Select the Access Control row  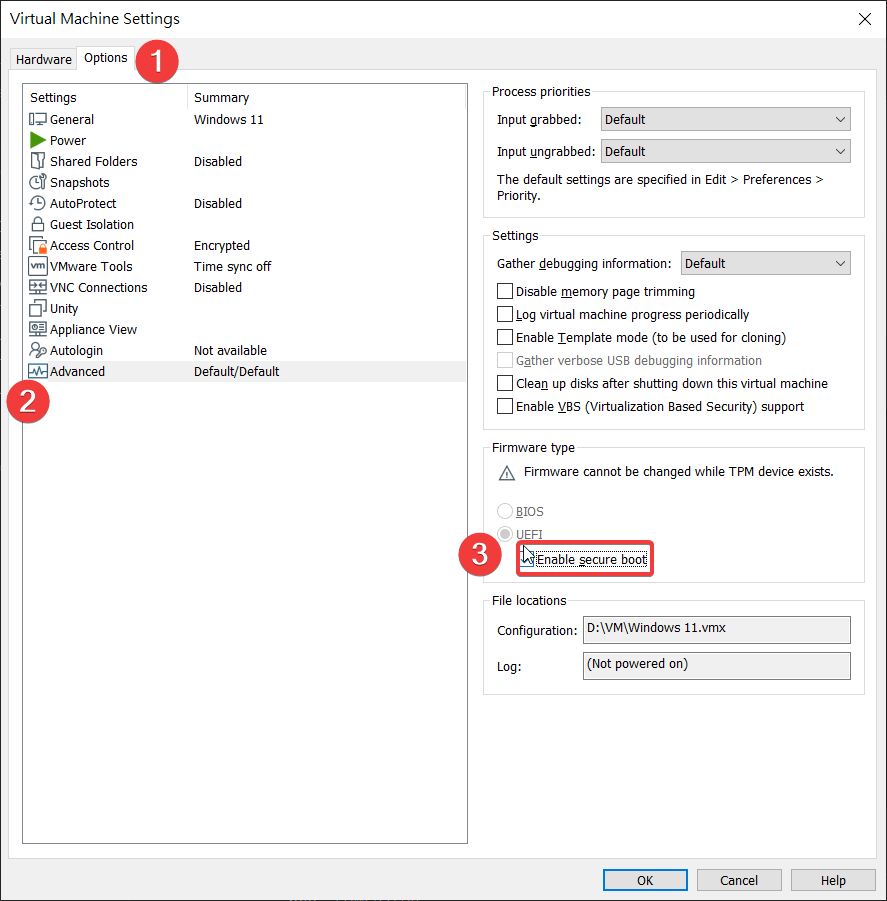(92, 246)
